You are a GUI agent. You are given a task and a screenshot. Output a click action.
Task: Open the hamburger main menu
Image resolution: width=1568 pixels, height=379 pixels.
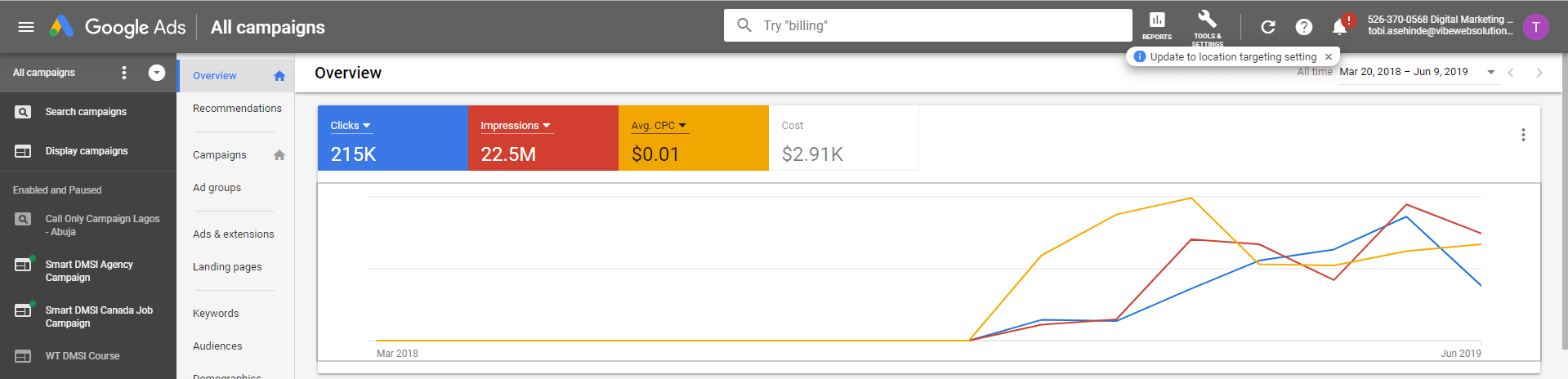click(x=26, y=27)
